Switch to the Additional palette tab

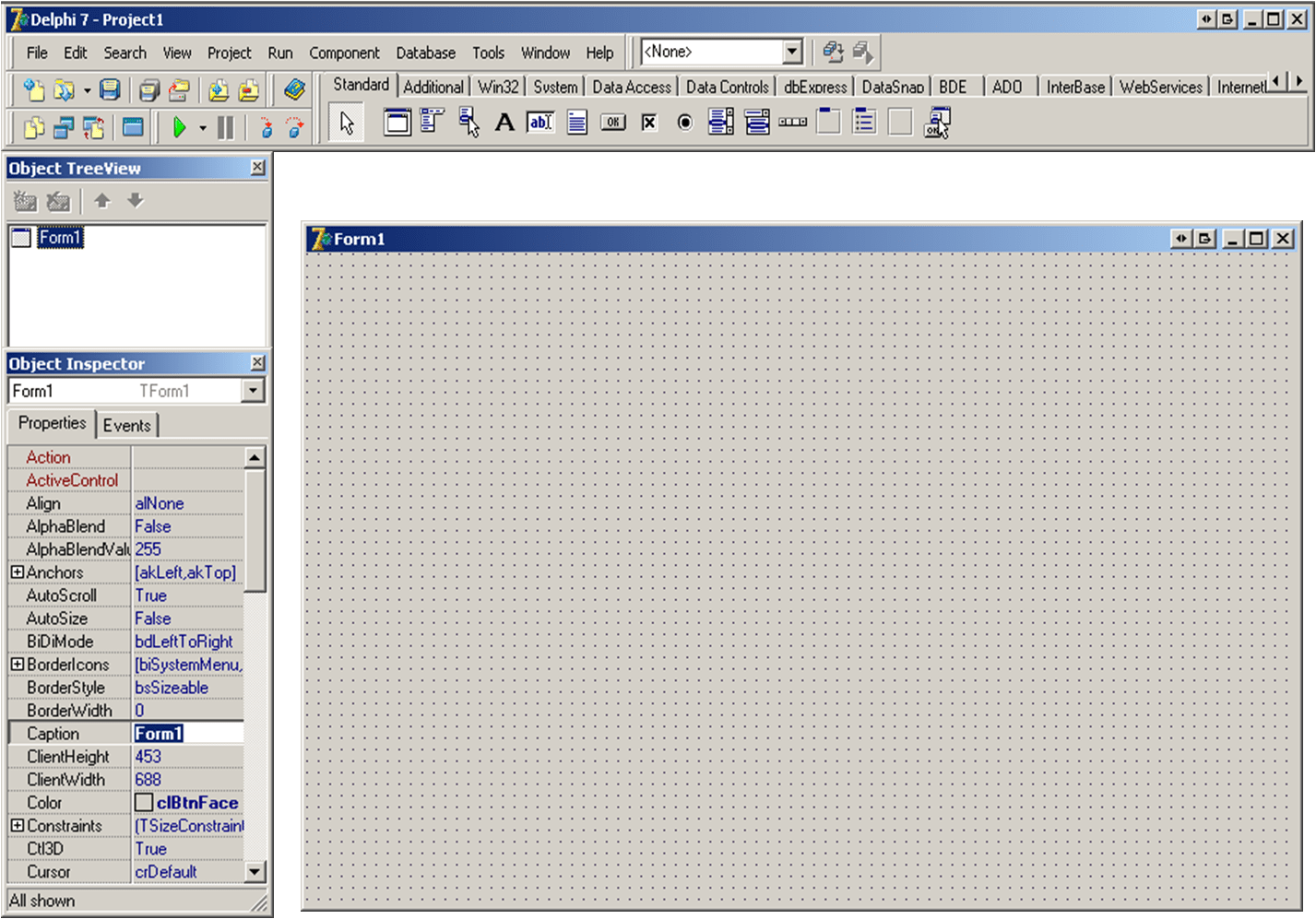(433, 87)
